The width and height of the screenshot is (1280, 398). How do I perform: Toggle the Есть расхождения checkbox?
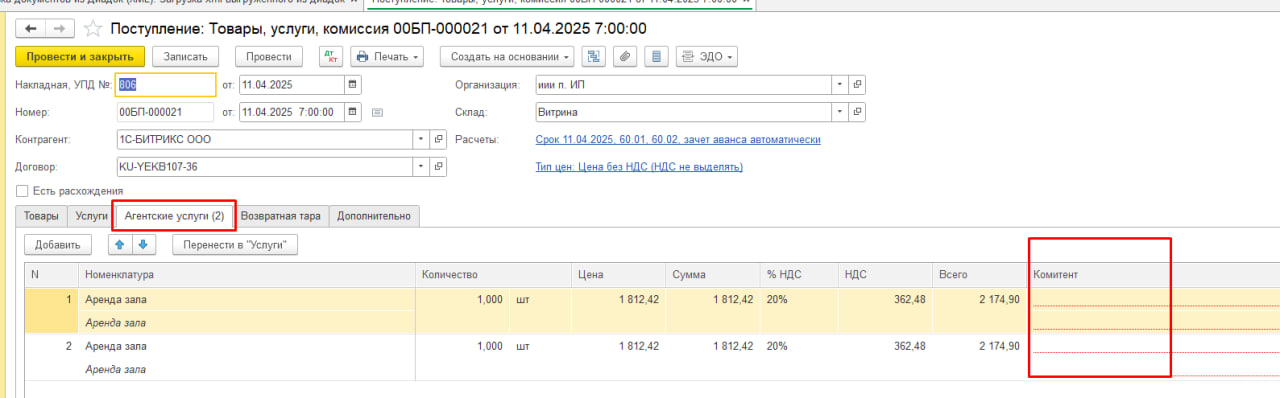click(22, 191)
